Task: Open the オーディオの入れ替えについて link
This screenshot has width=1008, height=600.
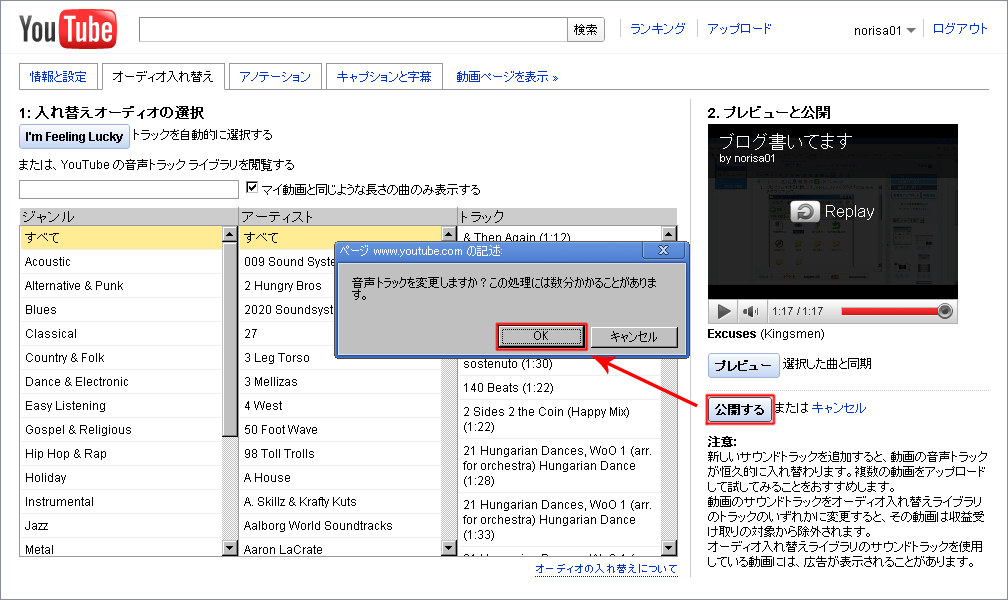Action: click(606, 568)
